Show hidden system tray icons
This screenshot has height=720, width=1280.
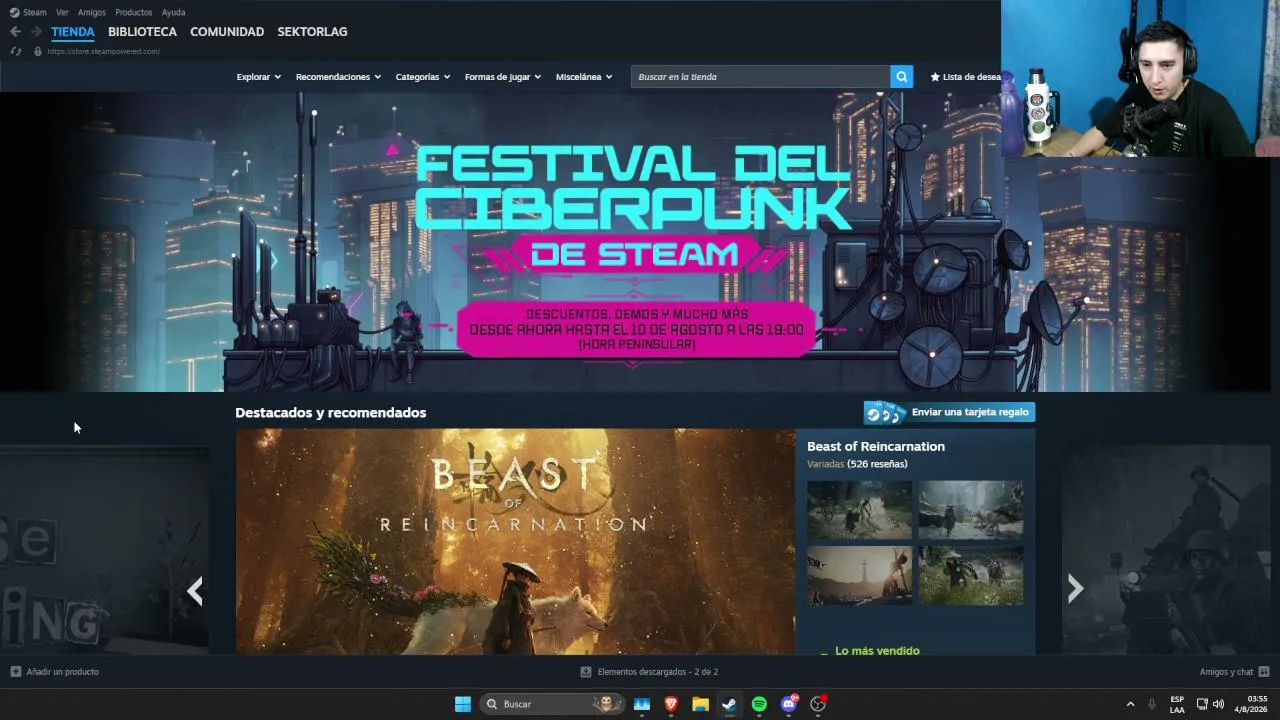[x=1130, y=704]
